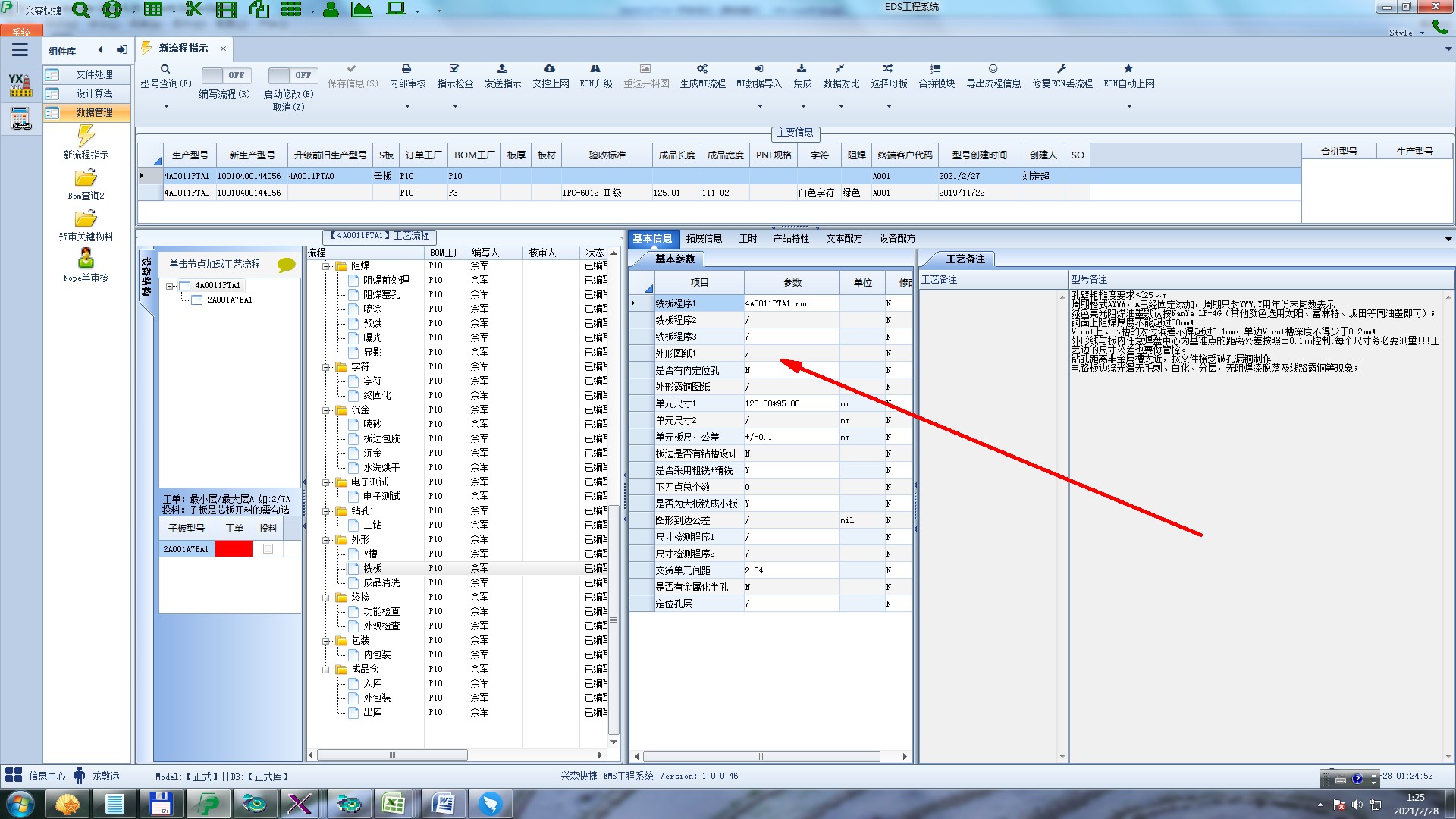Click the 文控上网 cloud upload icon
Viewport: 1456px width, 819px height.
pyautogui.click(x=550, y=69)
